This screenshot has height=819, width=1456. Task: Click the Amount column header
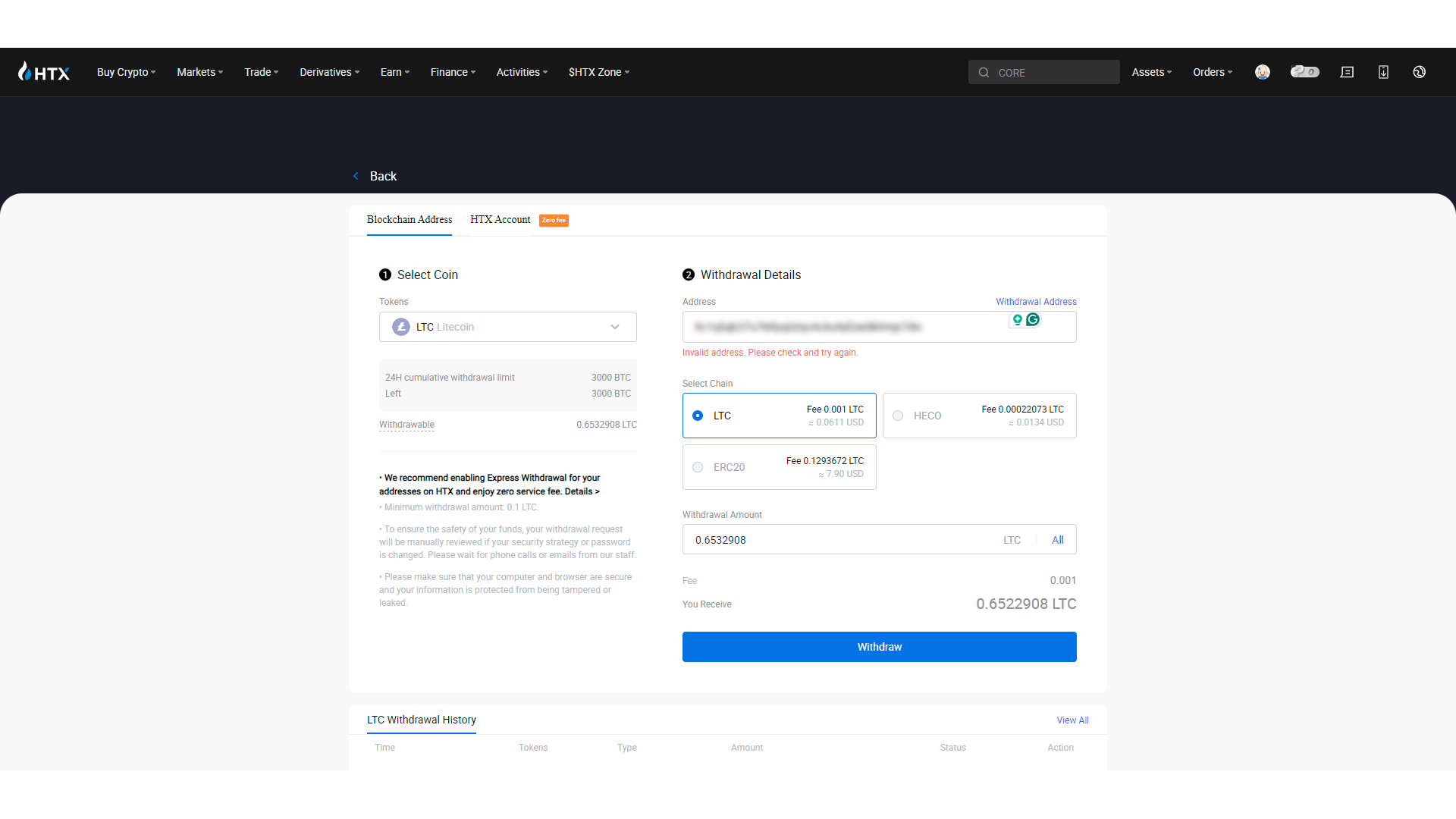[x=747, y=748]
